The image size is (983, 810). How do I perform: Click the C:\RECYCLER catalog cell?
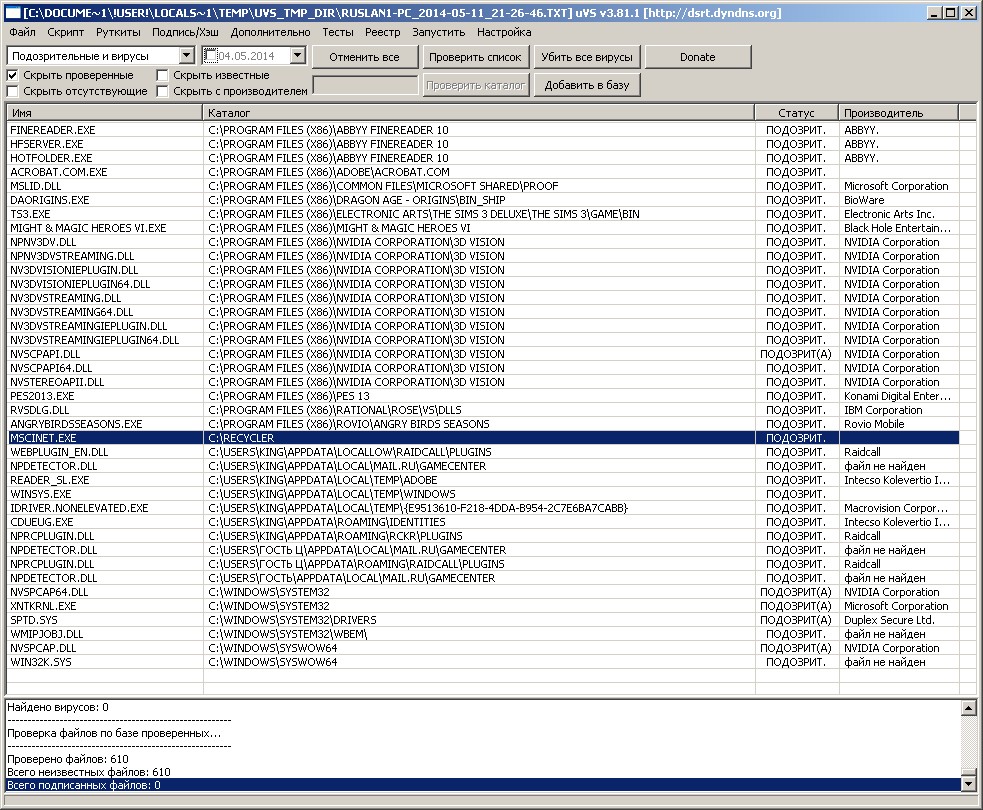pos(479,438)
